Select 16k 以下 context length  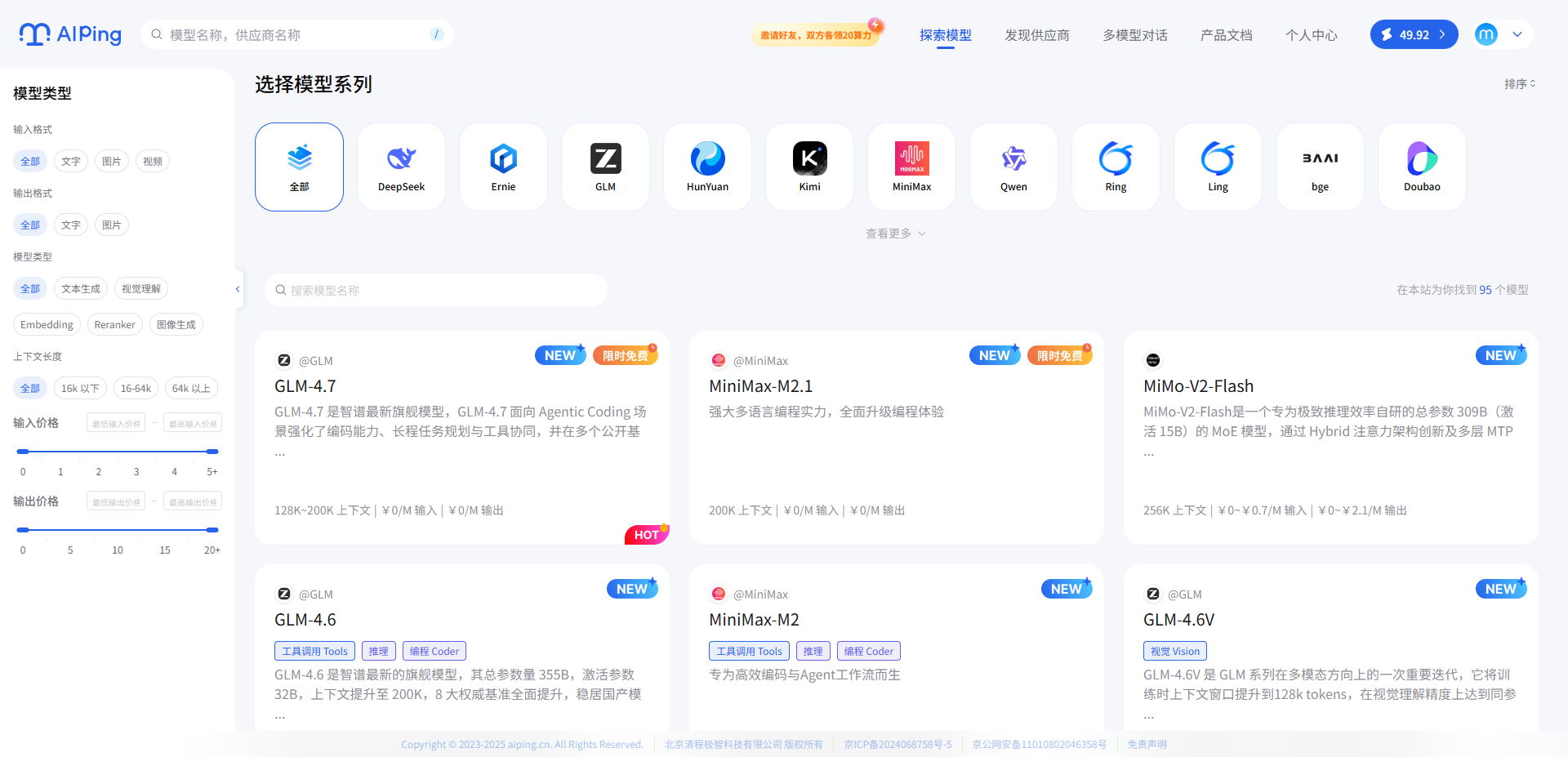coord(80,388)
